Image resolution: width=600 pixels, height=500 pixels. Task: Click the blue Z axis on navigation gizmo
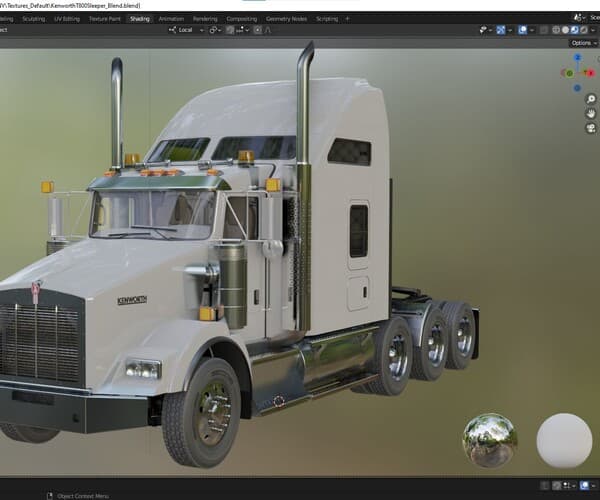(579, 58)
